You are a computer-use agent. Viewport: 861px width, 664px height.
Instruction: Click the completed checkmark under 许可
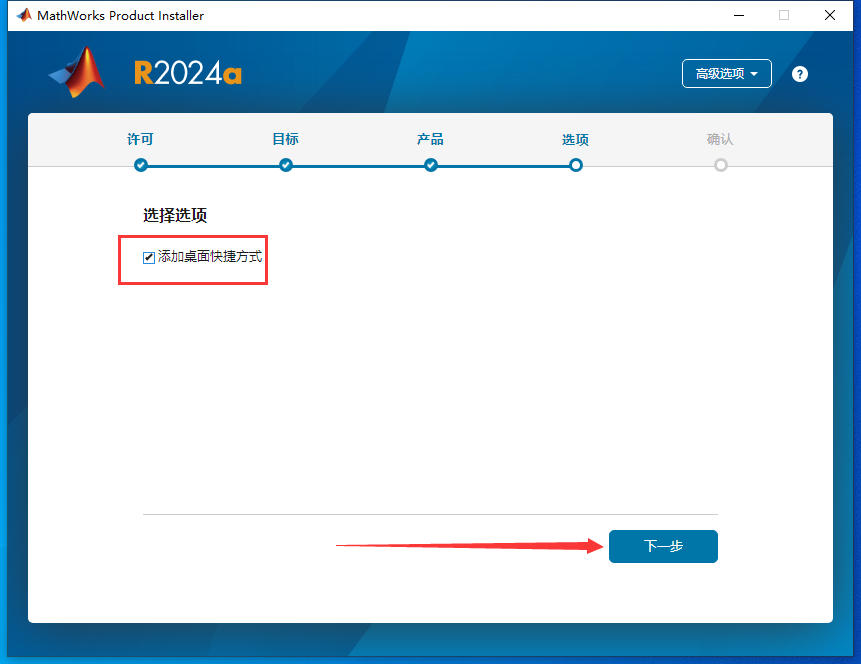tap(140, 165)
